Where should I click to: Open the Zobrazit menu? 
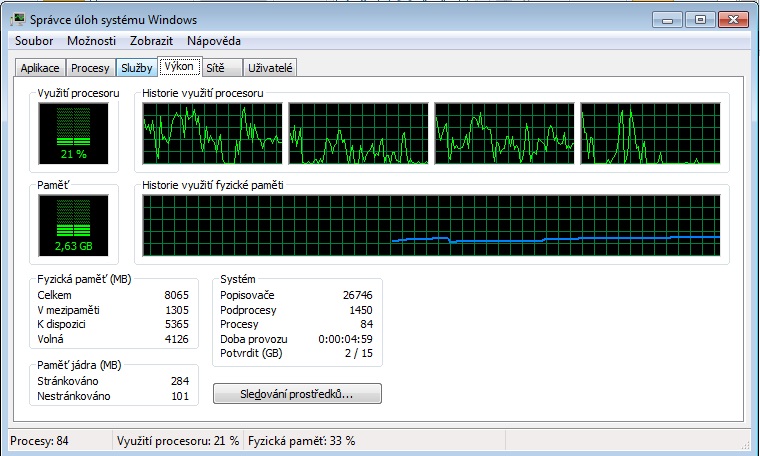pyautogui.click(x=151, y=41)
